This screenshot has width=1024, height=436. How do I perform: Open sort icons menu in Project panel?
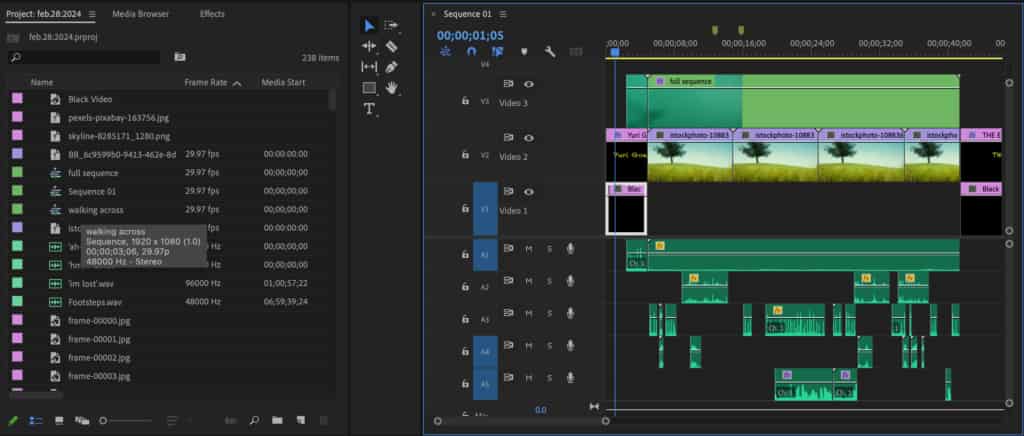click(x=172, y=421)
